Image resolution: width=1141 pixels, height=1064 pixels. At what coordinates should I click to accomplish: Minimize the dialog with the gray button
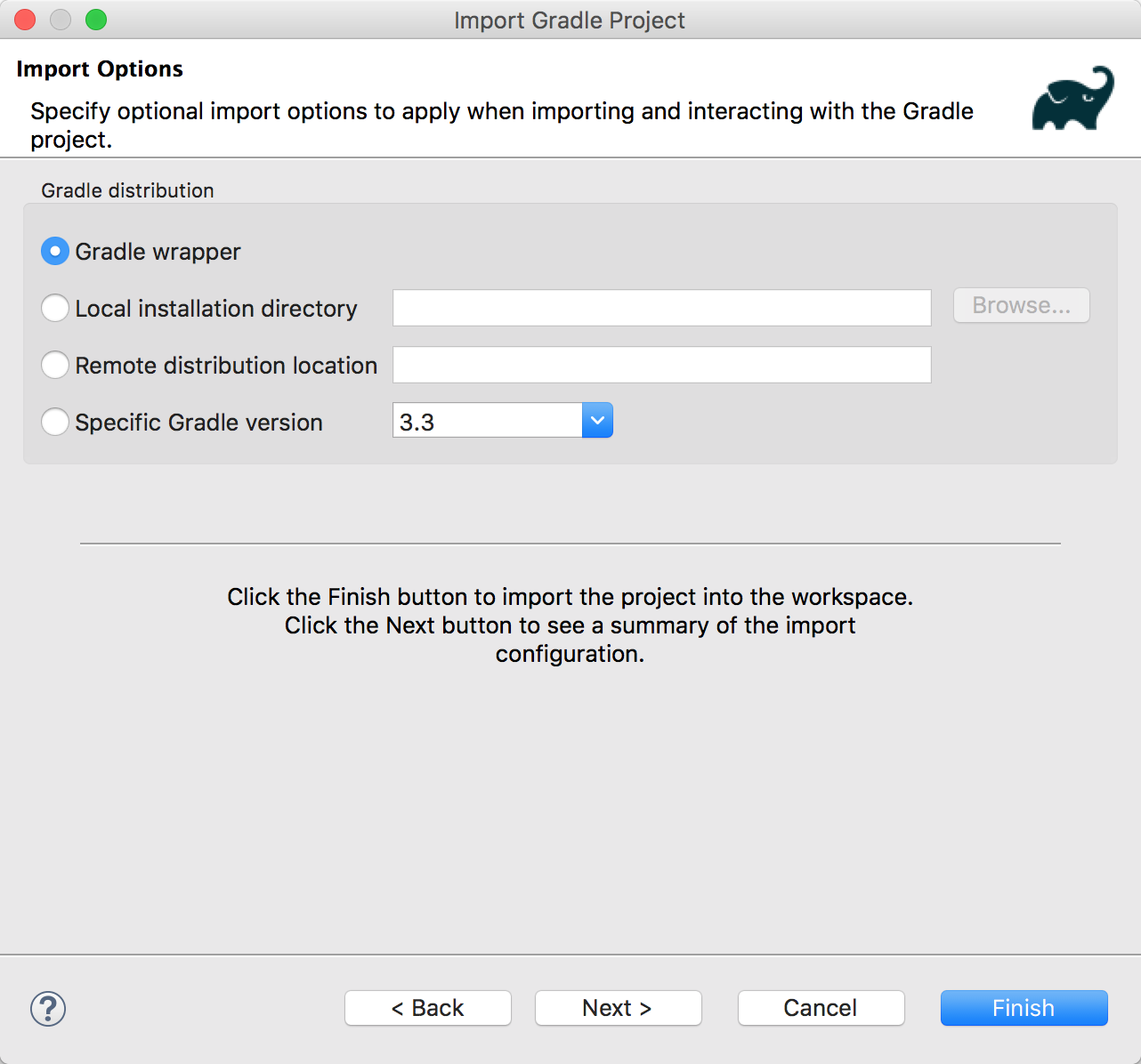coord(61,20)
